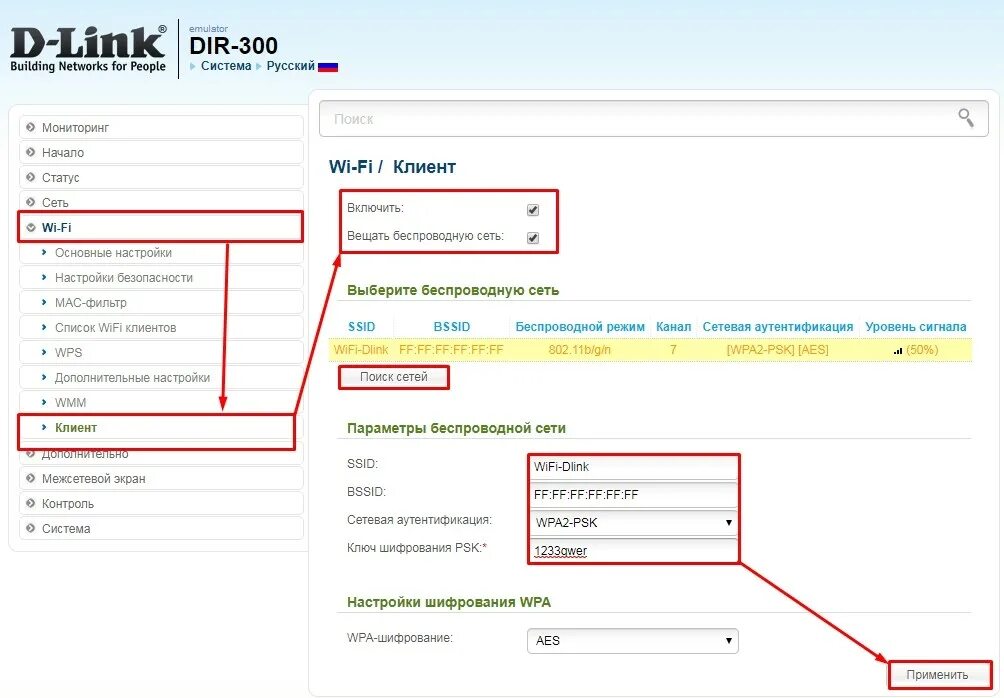Click the Russian flag icon
Viewport: 1004px width, 698px height.
tap(328, 67)
